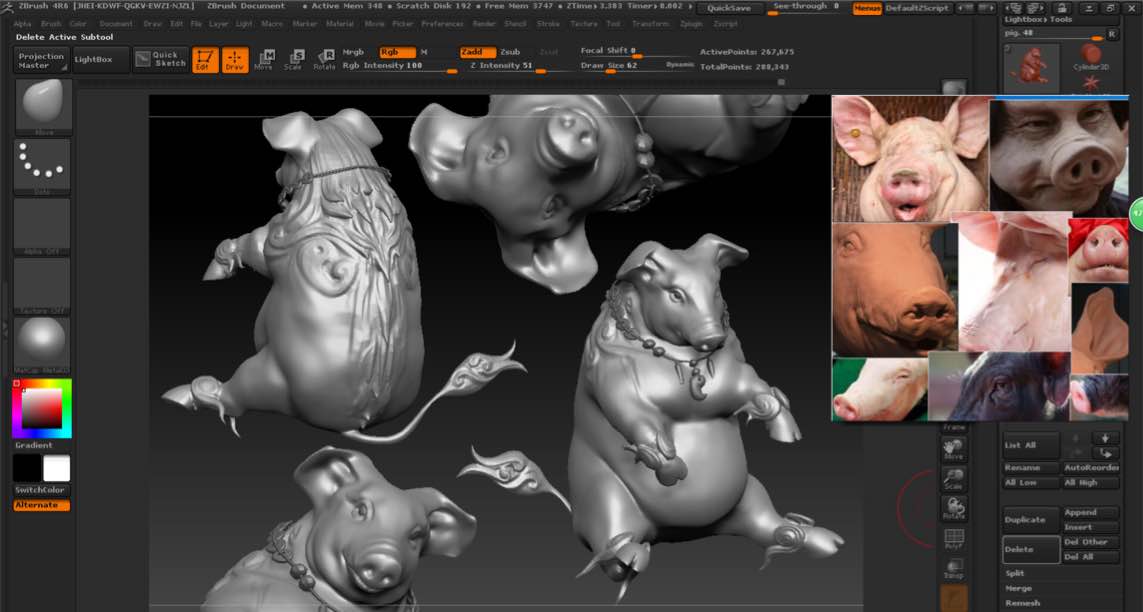This screenshot has width=1143, height=612.
Task: Toggle Rgb channel mode
Action: click(397, 52)
